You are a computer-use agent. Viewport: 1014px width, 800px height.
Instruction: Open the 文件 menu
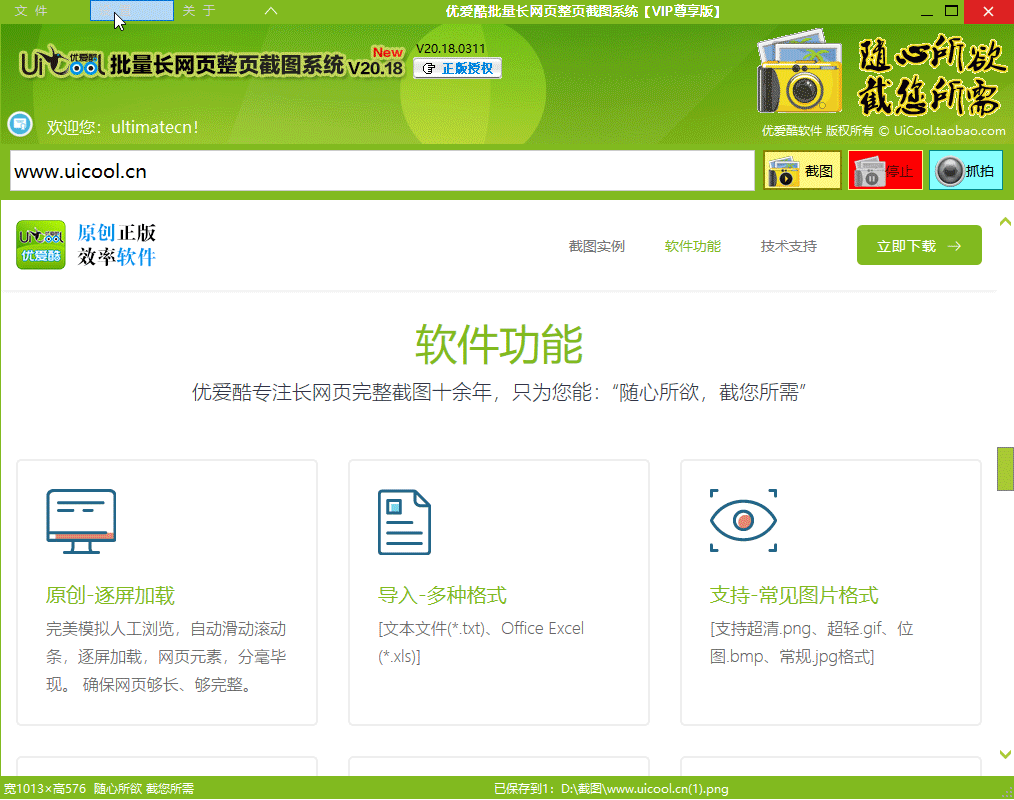pos(31,11)
